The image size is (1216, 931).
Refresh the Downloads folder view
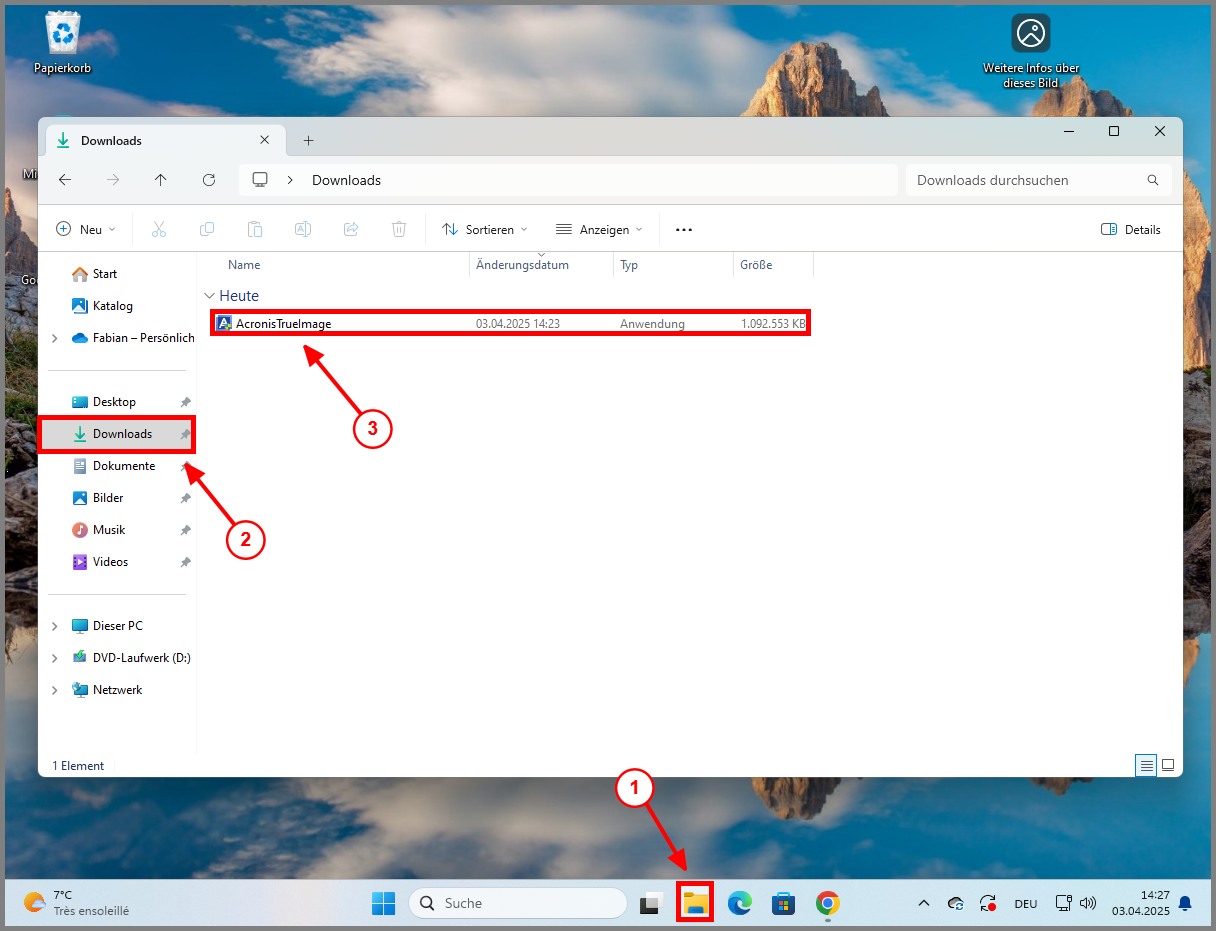pyautogui.click(x=209, y=180)
